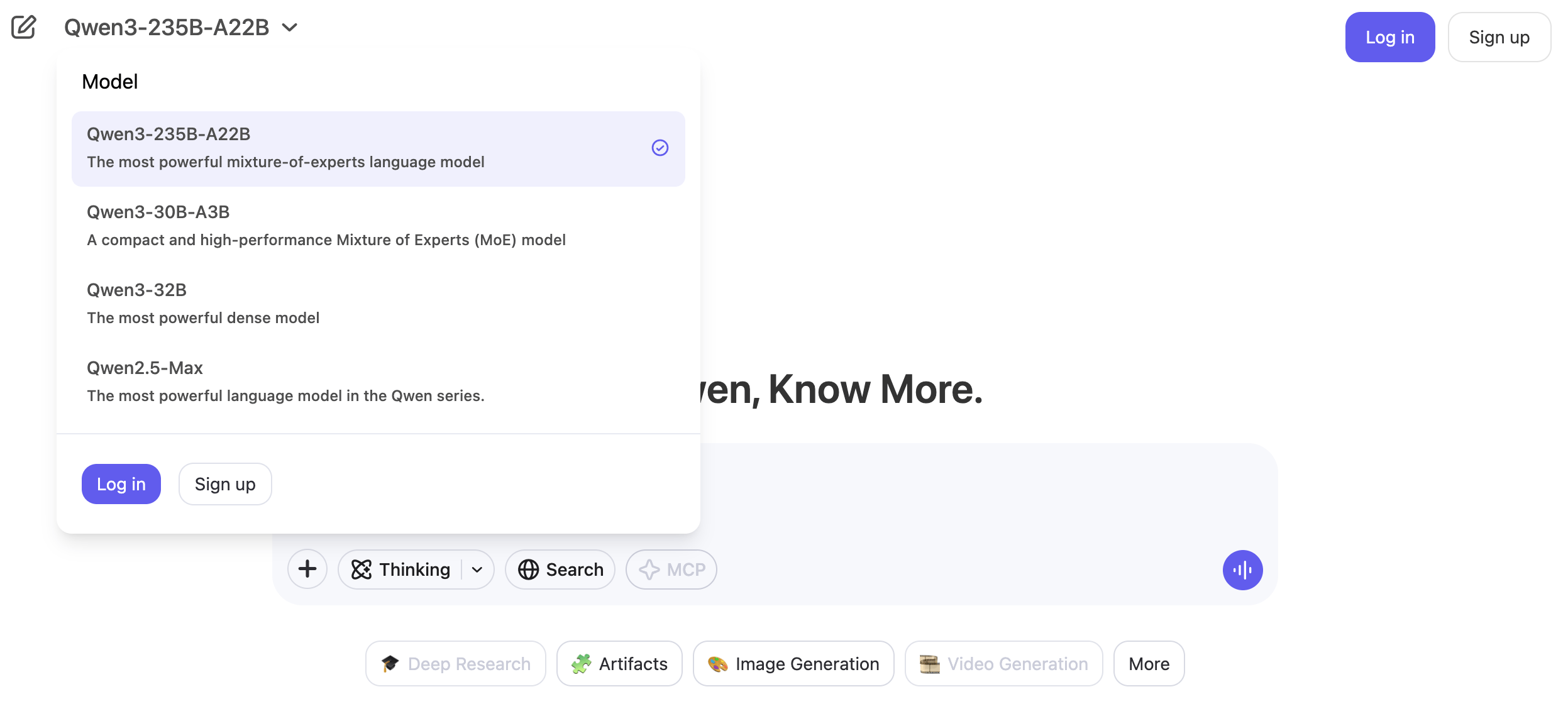Image resolution: width=1568 pixels, height=721 pixels.
Task: Select the Qwen3-30B-A3B model
Action: tap(377, 226)
